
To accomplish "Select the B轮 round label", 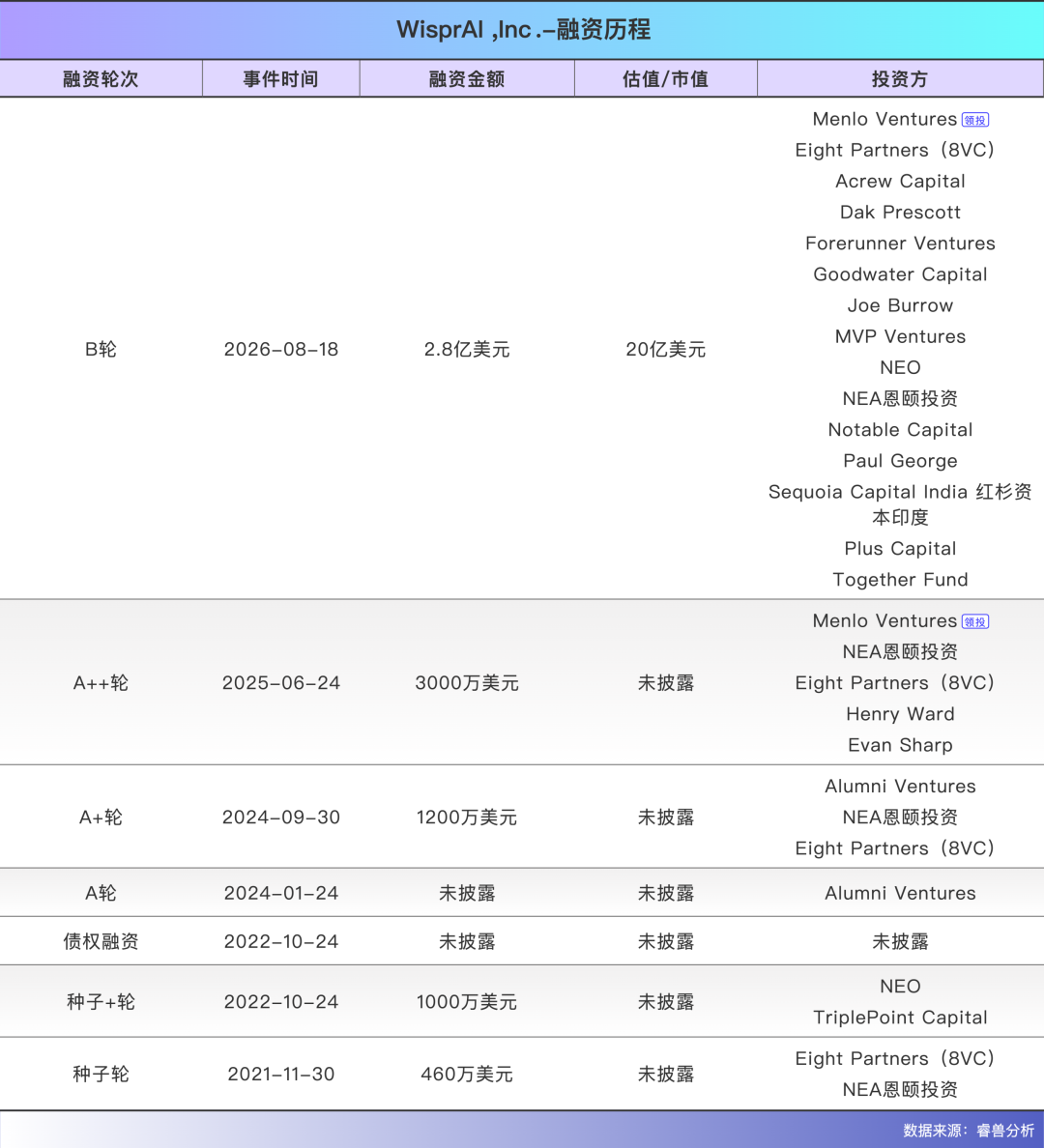I will click(x=101, y=349).
